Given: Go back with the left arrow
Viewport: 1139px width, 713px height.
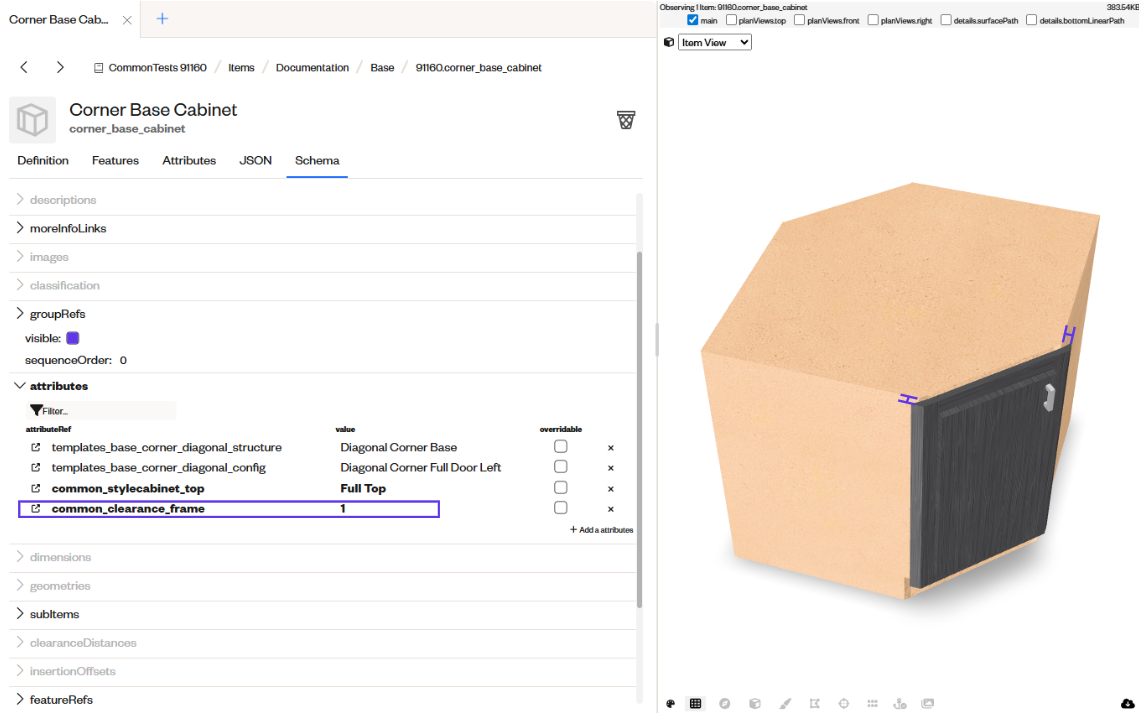Looking at the screenshot, I should click(24, 68).
